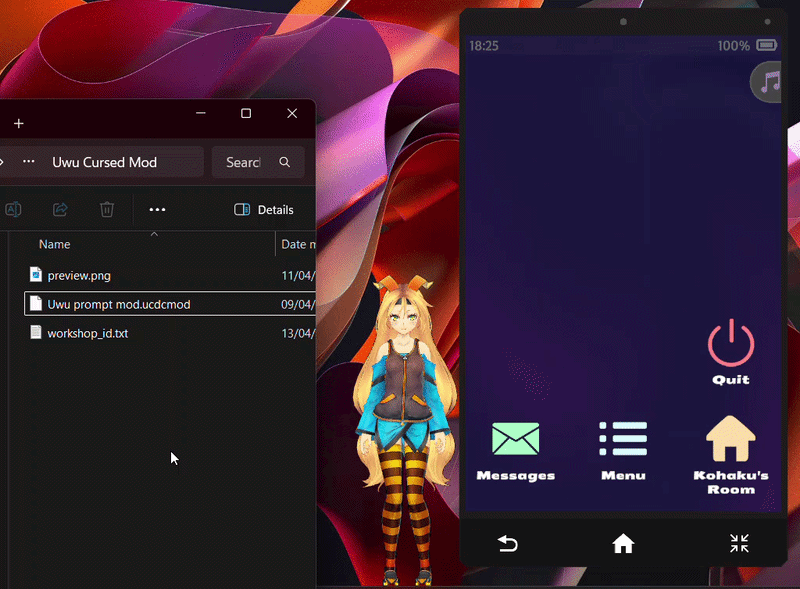Focus the Search box in File Explorer
800x589 pixels.
[x=245, y=162]
